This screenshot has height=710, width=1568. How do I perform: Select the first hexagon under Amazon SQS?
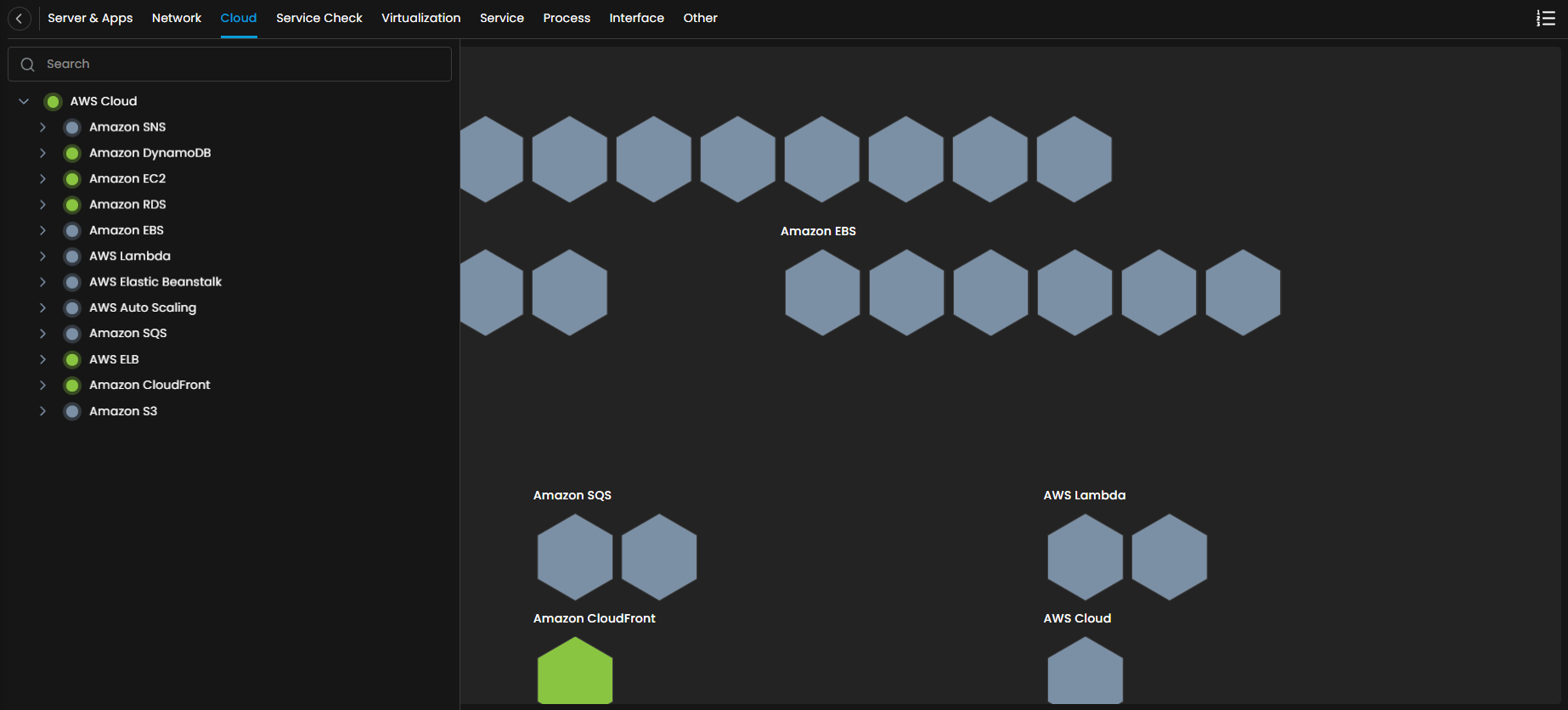(575, 557)
